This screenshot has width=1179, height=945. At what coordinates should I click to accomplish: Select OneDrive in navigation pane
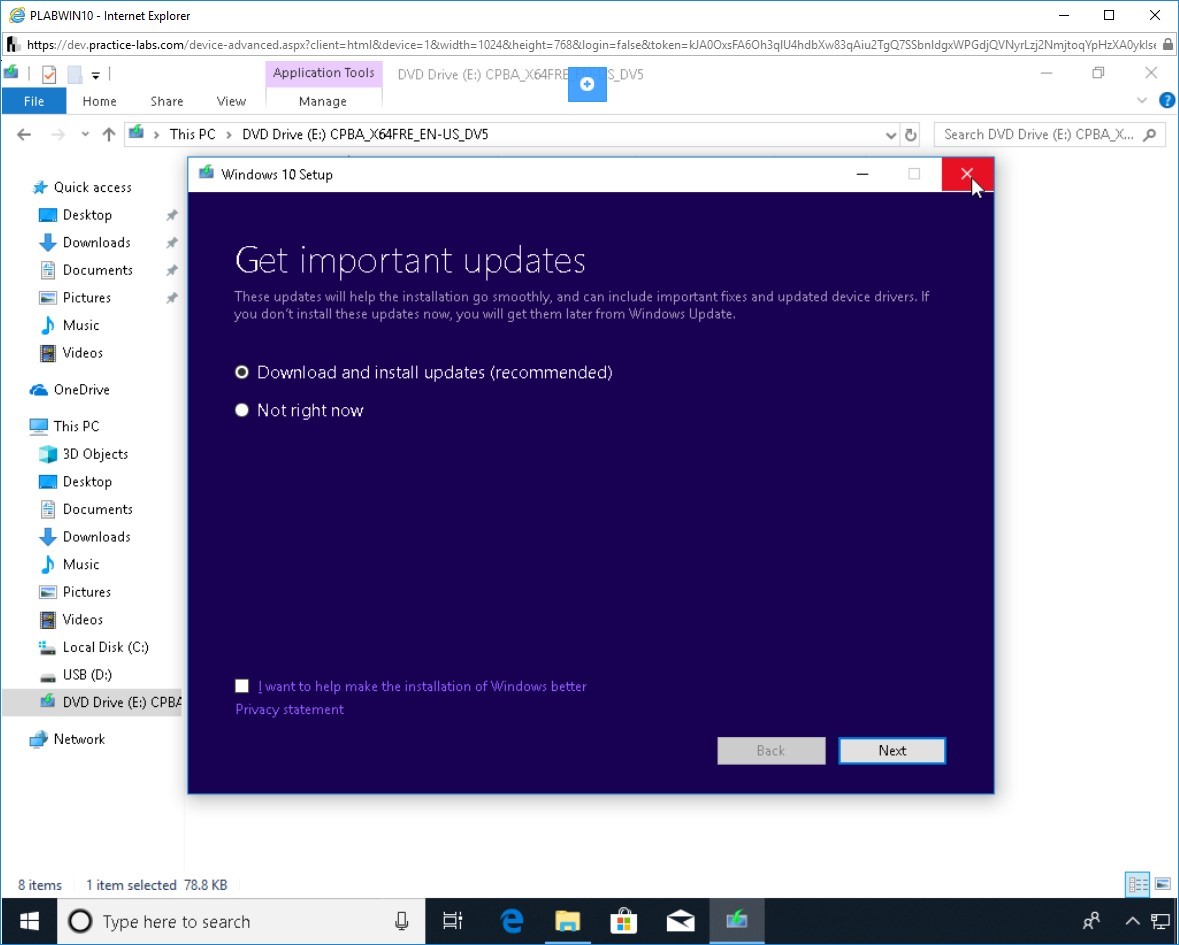(x=81, y=389)
